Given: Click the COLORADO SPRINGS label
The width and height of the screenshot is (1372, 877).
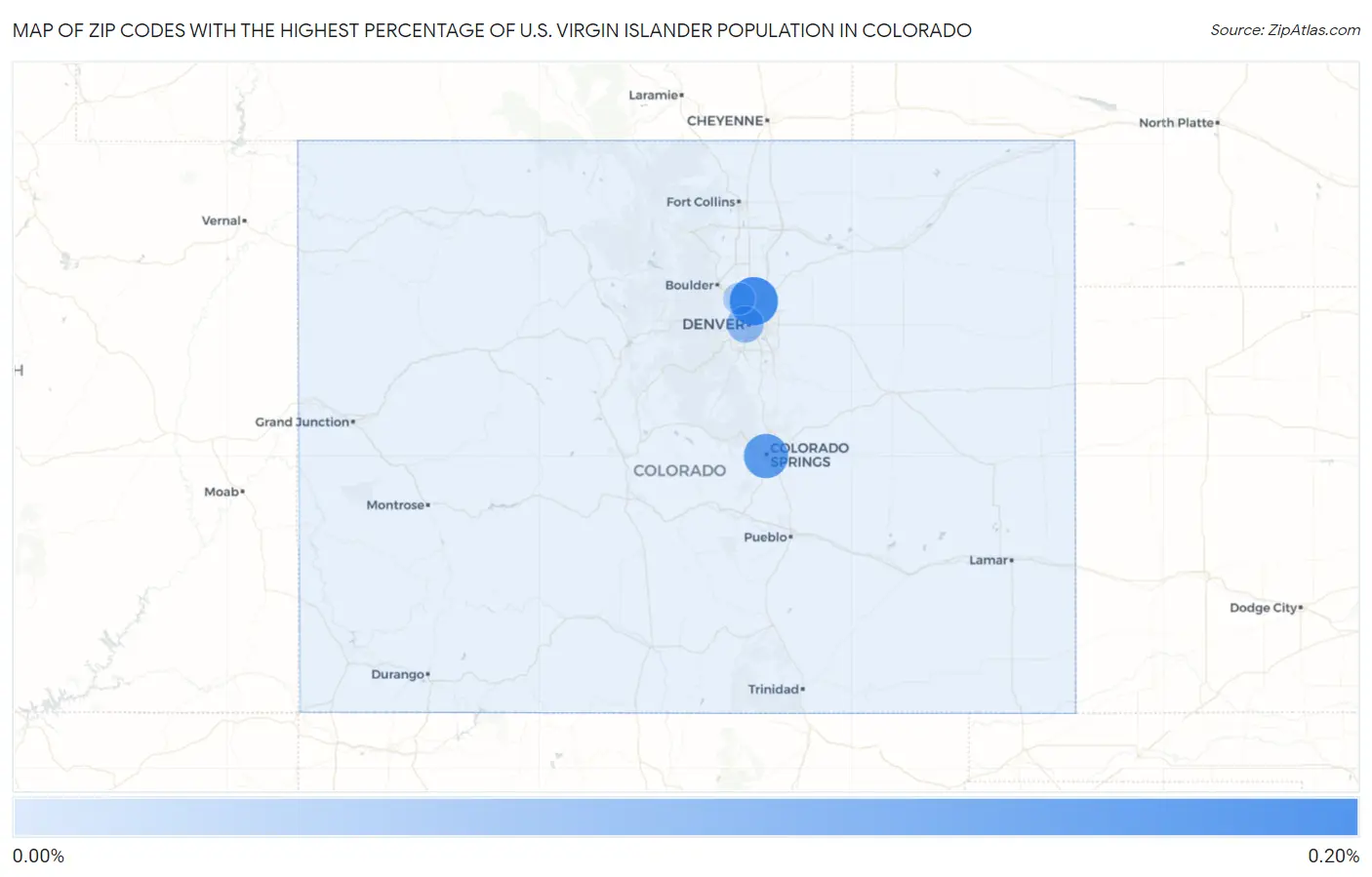Looking at the screenshot, I should tap(809, 455).
